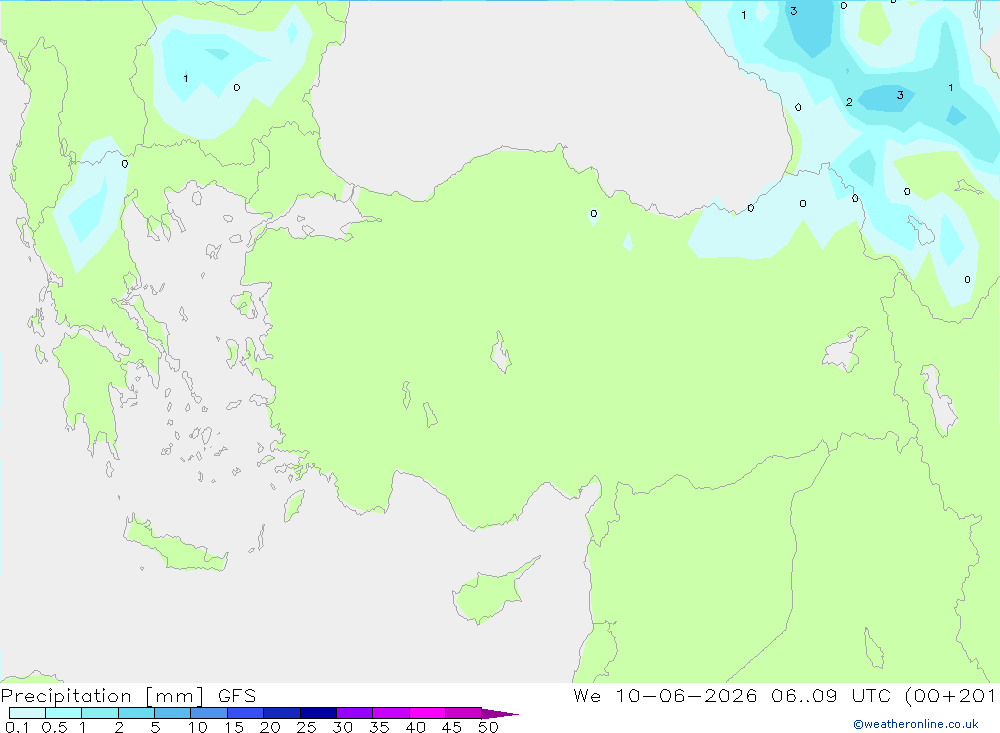1000x733 pixels.
Task: Open the weatheronline.co.uk copyright link
Action: (x=916, y=724)
